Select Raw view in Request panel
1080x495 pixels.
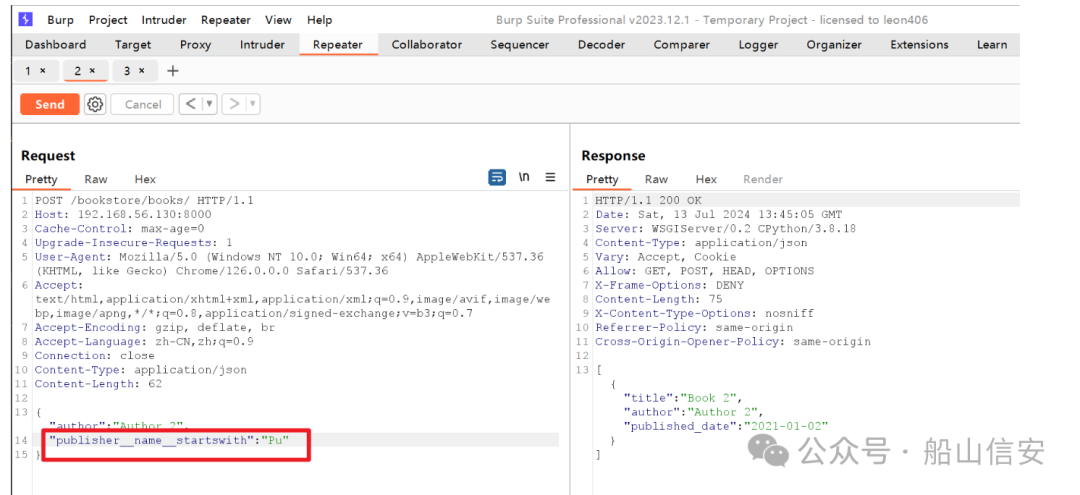point(96,179)
